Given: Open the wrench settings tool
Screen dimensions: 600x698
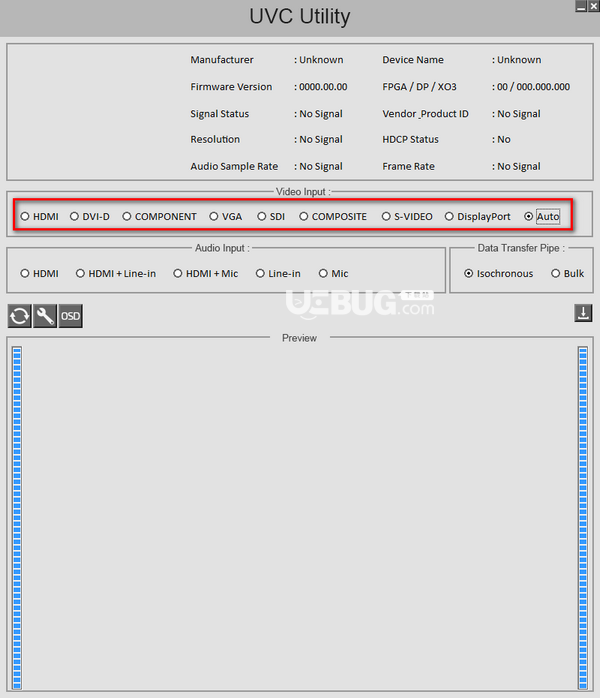Looking at the screenshot, I should coord(45,316).
